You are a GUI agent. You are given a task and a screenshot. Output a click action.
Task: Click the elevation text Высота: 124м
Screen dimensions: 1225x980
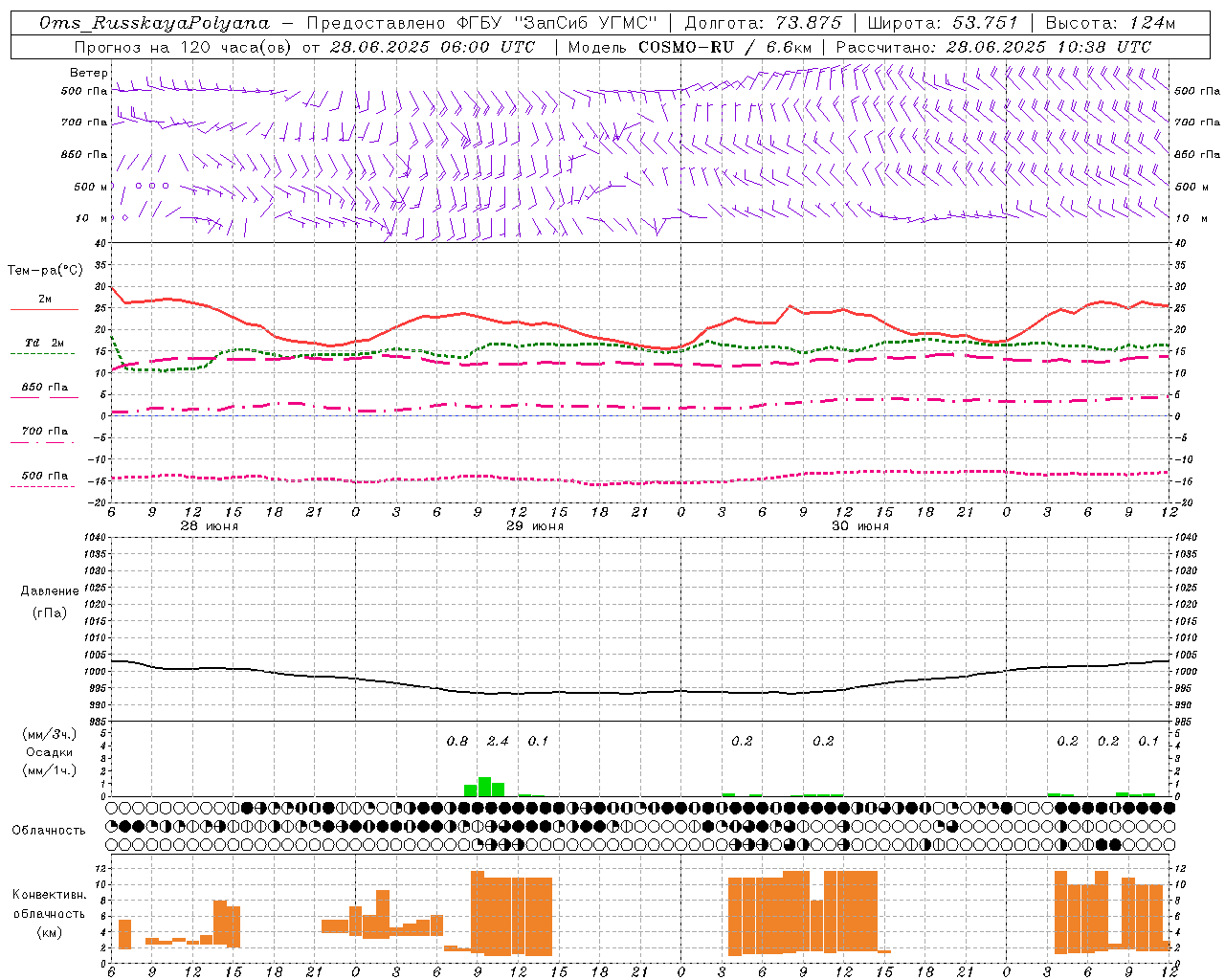point(1111,23)
